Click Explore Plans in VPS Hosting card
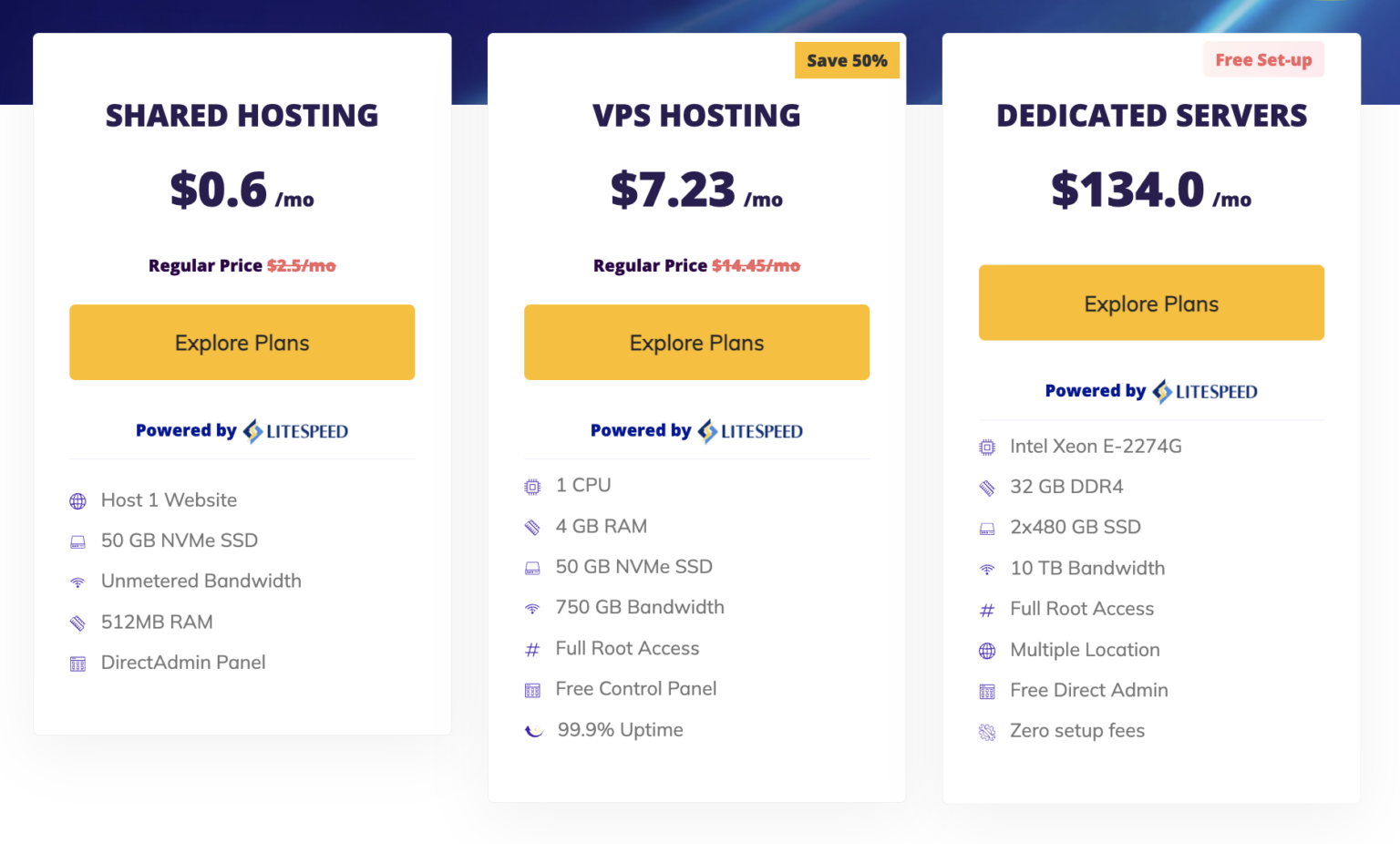Screen dimensions: 1400x844 [x=696, y=342]
